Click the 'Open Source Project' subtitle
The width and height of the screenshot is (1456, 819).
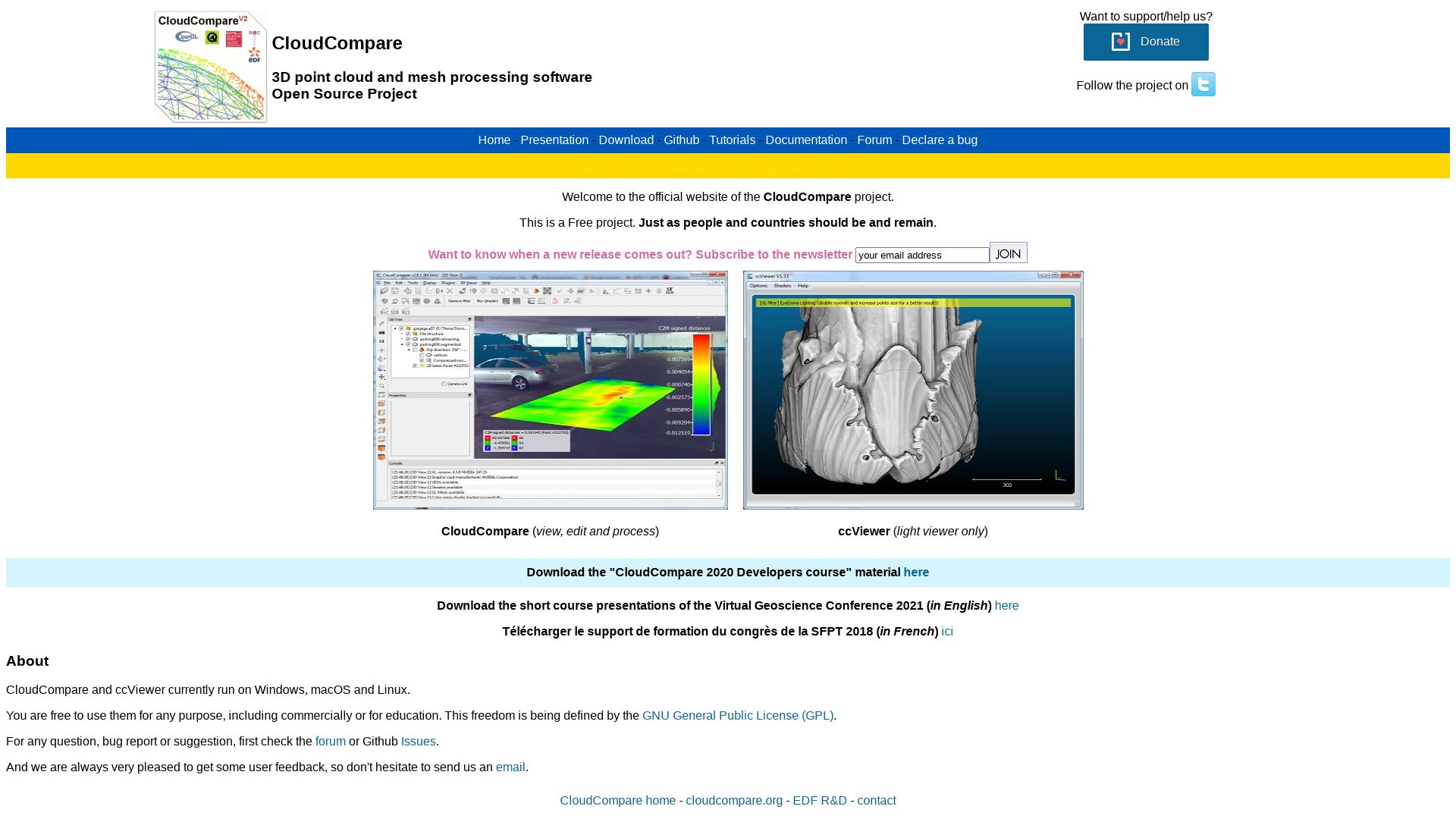click(344, 94)
